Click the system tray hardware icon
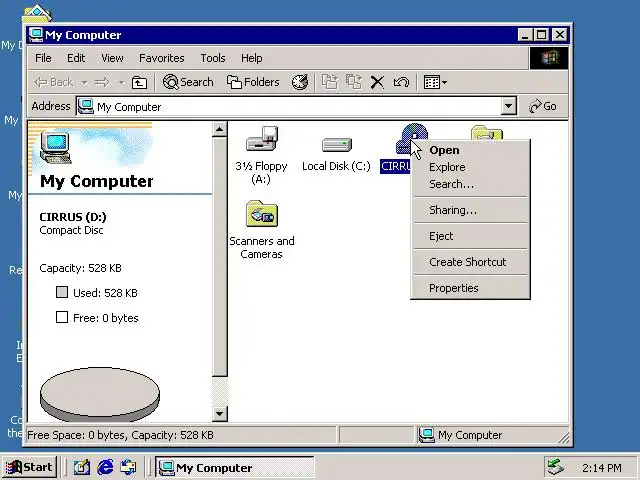This screenshot has width=640, height=480. click(555, 467)
